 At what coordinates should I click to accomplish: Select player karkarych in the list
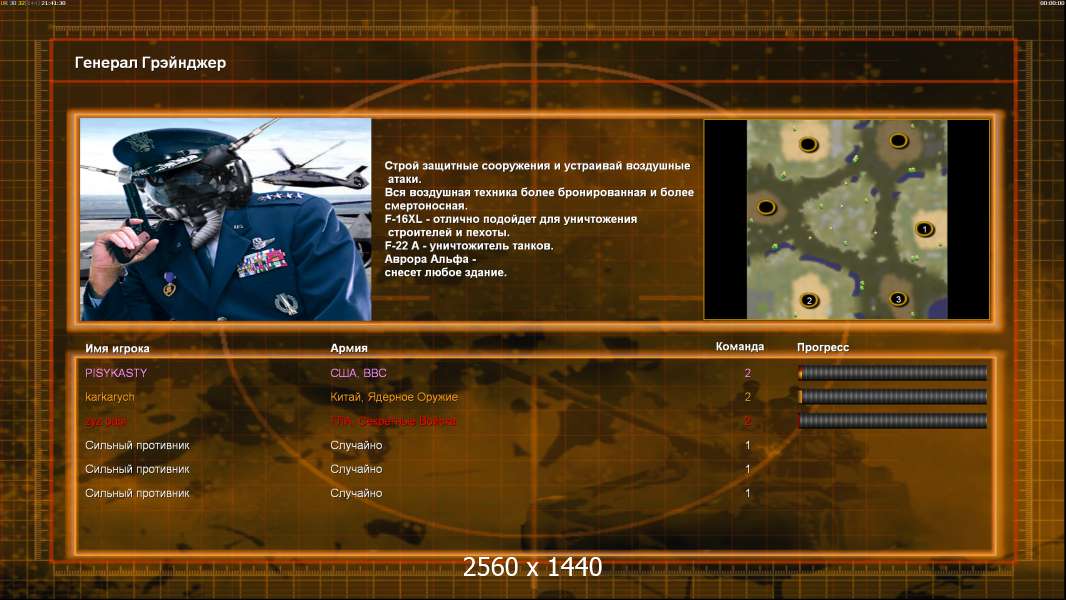[109, 397]
